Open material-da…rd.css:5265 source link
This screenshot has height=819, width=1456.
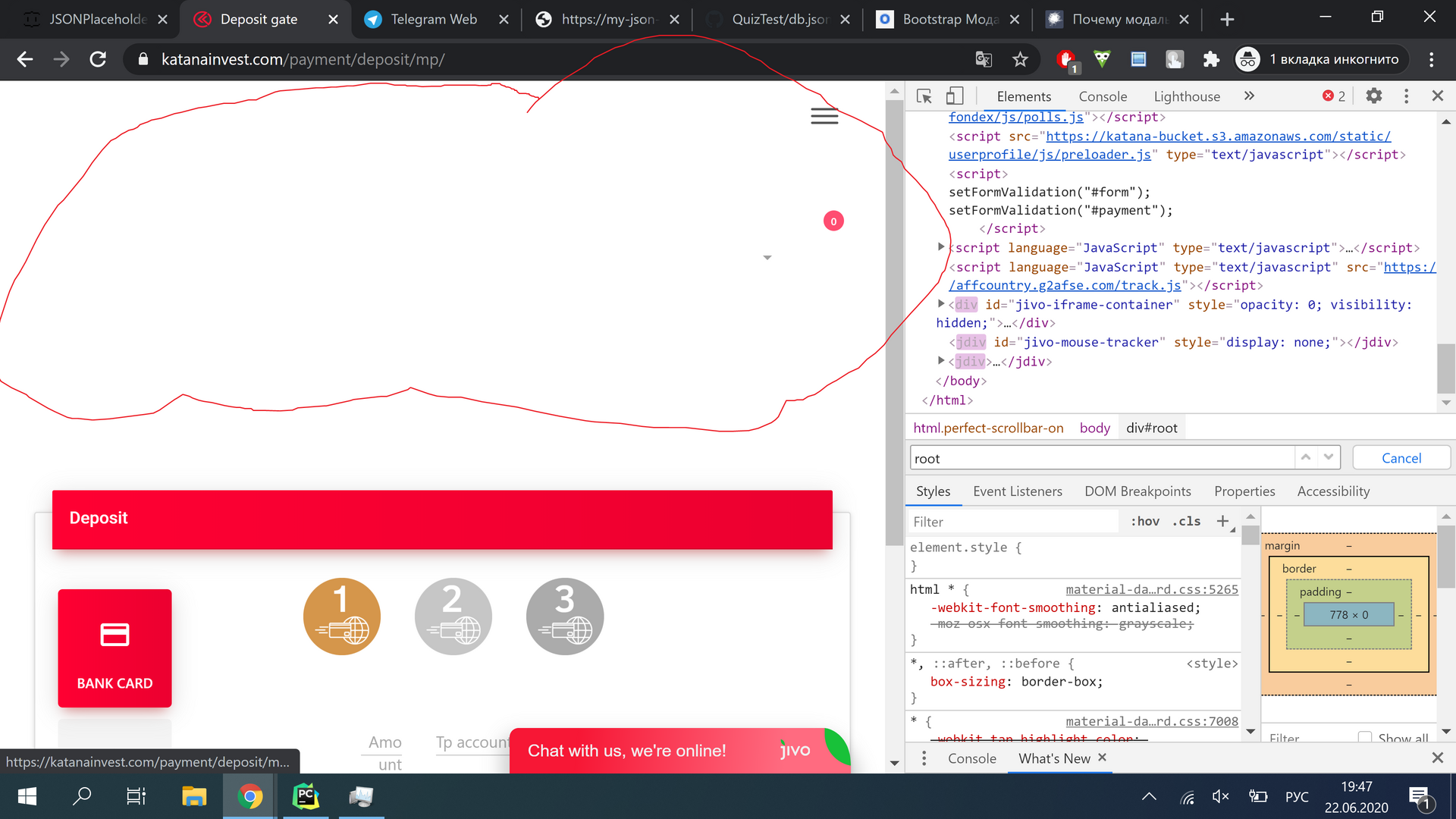[1151, 589]
